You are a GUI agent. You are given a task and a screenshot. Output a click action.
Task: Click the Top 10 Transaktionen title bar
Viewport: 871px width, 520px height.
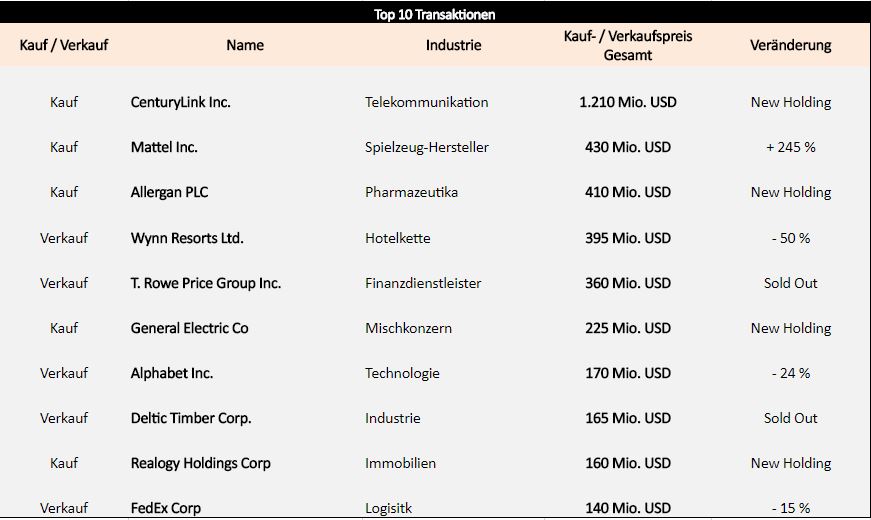pyautogui.click(x=435, y=14)
